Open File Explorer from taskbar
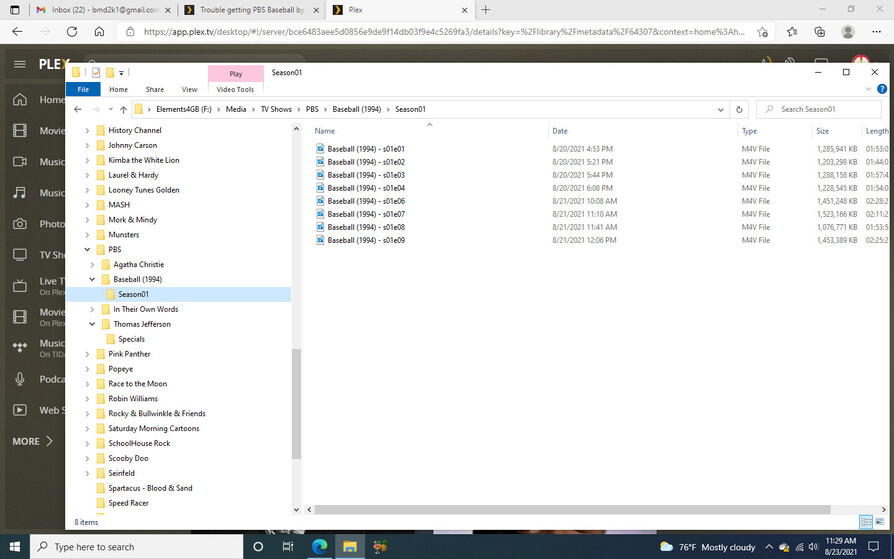Screen dimensions: 894x559 pyautogui.click(x=350, y=546)
